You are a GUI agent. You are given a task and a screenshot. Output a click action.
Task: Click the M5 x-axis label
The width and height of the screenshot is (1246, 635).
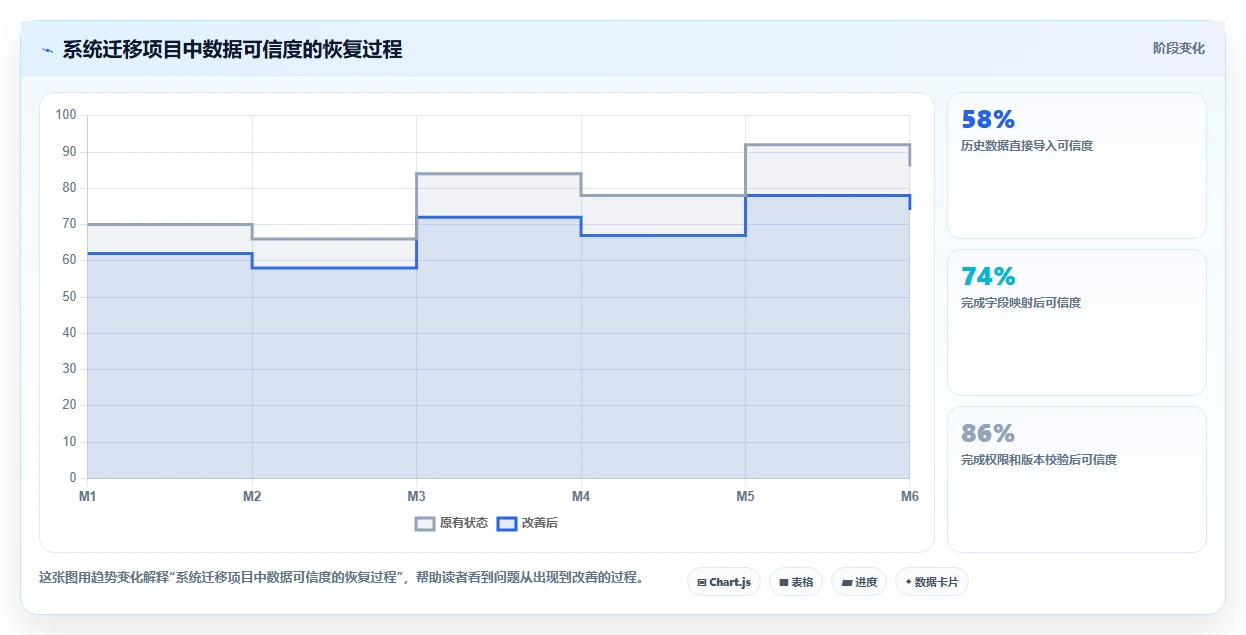[x=745, y=496]
